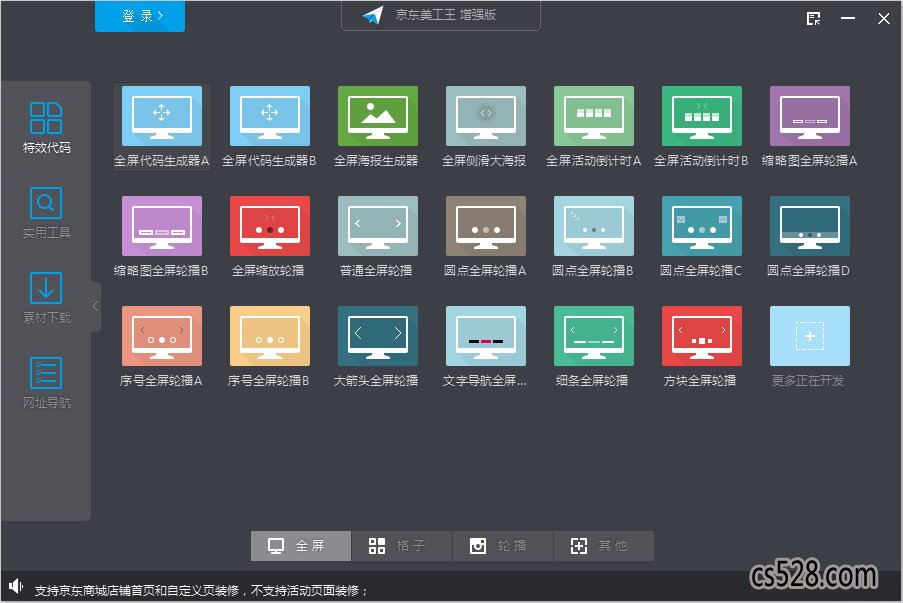Click the 登录 login button
This screenshot has width=903, height=603.
point(140,16)
